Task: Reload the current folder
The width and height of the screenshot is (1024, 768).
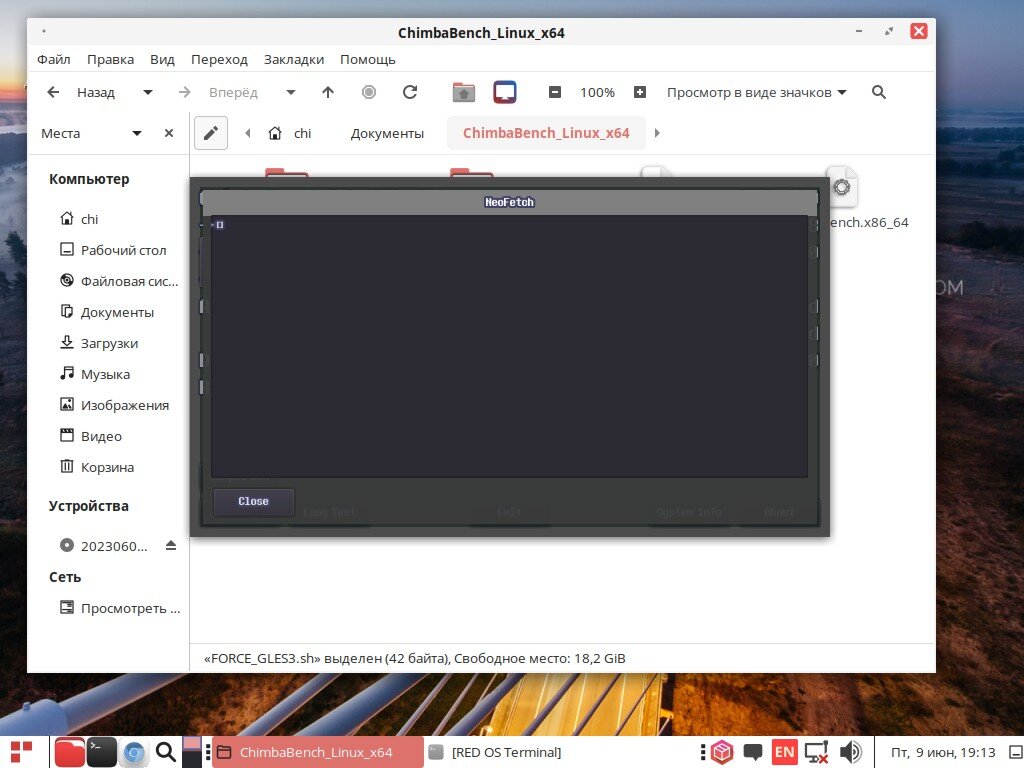Action: tap(410, 92)
